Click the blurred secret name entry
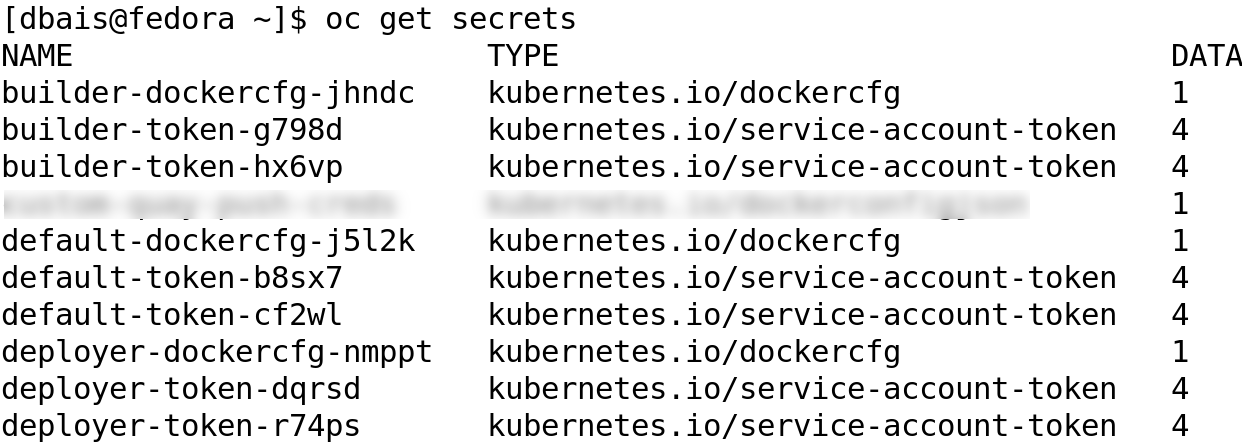Image resolution: width=1242 pixels, height=444 pixels. tap(200, 204)
